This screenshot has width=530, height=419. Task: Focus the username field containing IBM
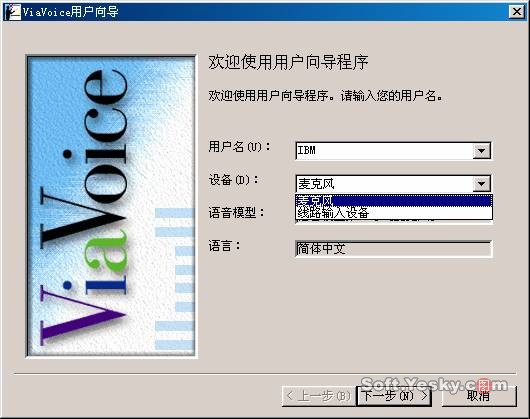point(384,150)
